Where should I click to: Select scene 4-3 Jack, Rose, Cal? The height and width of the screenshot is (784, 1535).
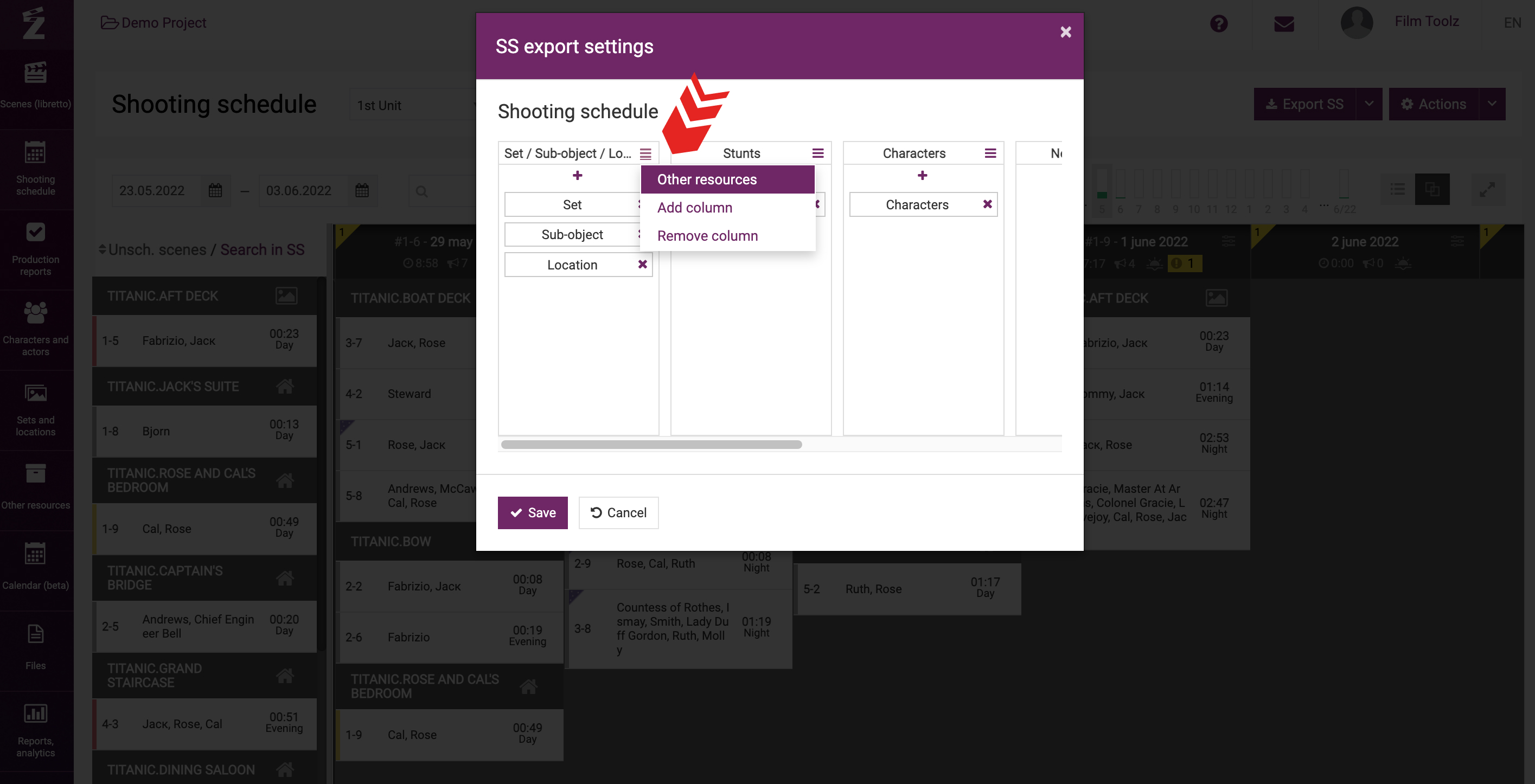coord(204,724)
